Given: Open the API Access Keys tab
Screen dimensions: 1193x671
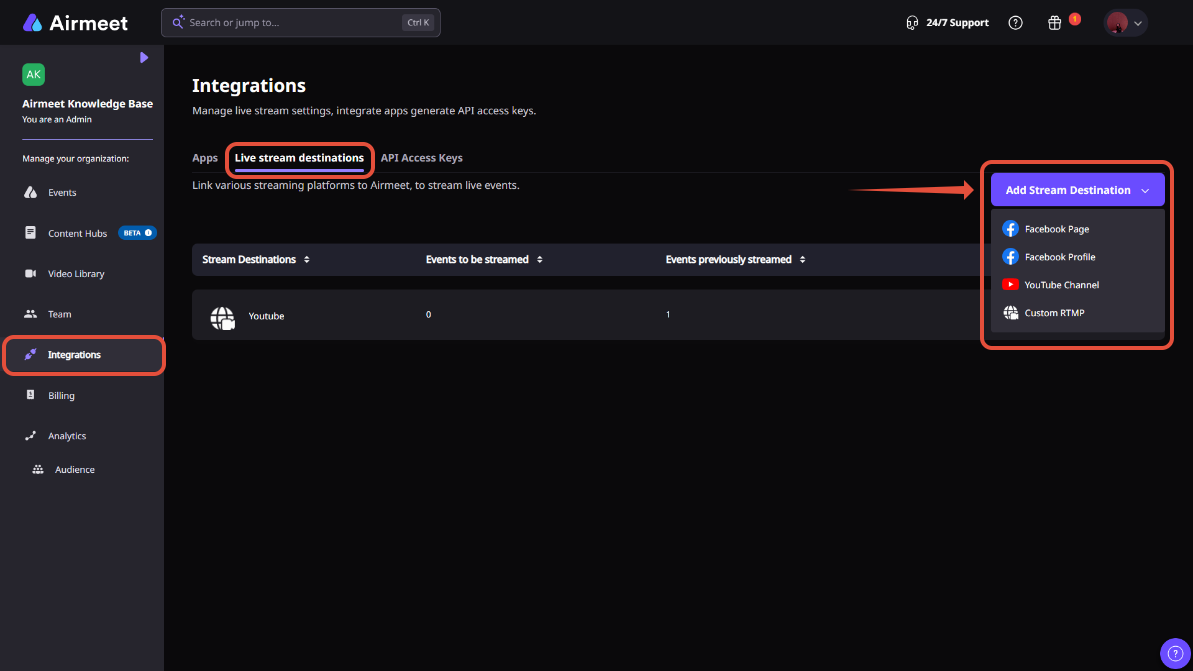Looking at the screenshot, I should click(422, 157).
